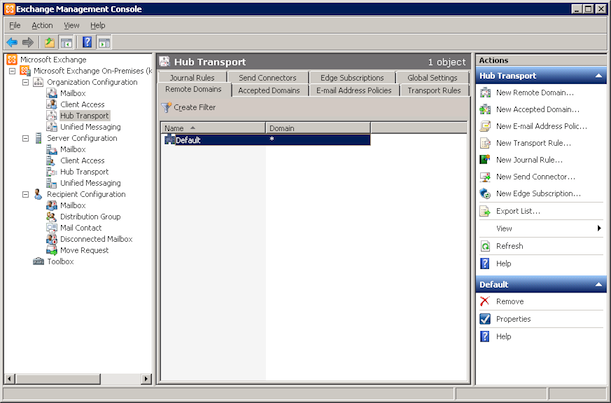Click New E-mail Address Policy action

[x=541, y=126]
